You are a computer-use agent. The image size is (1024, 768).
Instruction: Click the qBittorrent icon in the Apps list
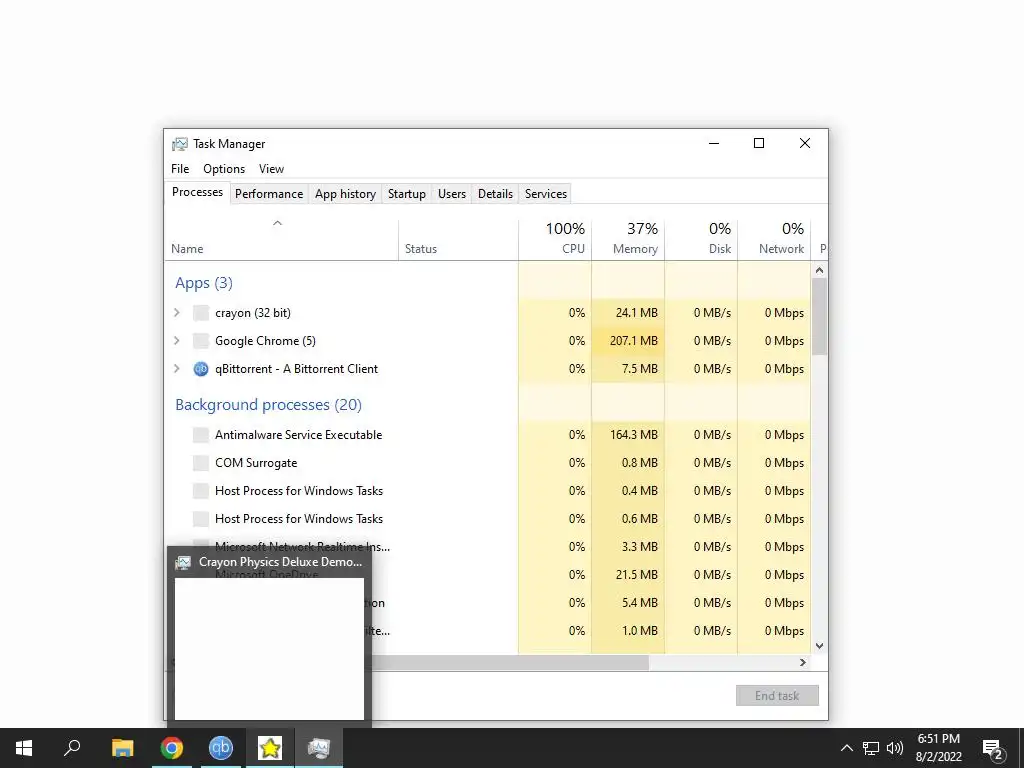[200, 369]
